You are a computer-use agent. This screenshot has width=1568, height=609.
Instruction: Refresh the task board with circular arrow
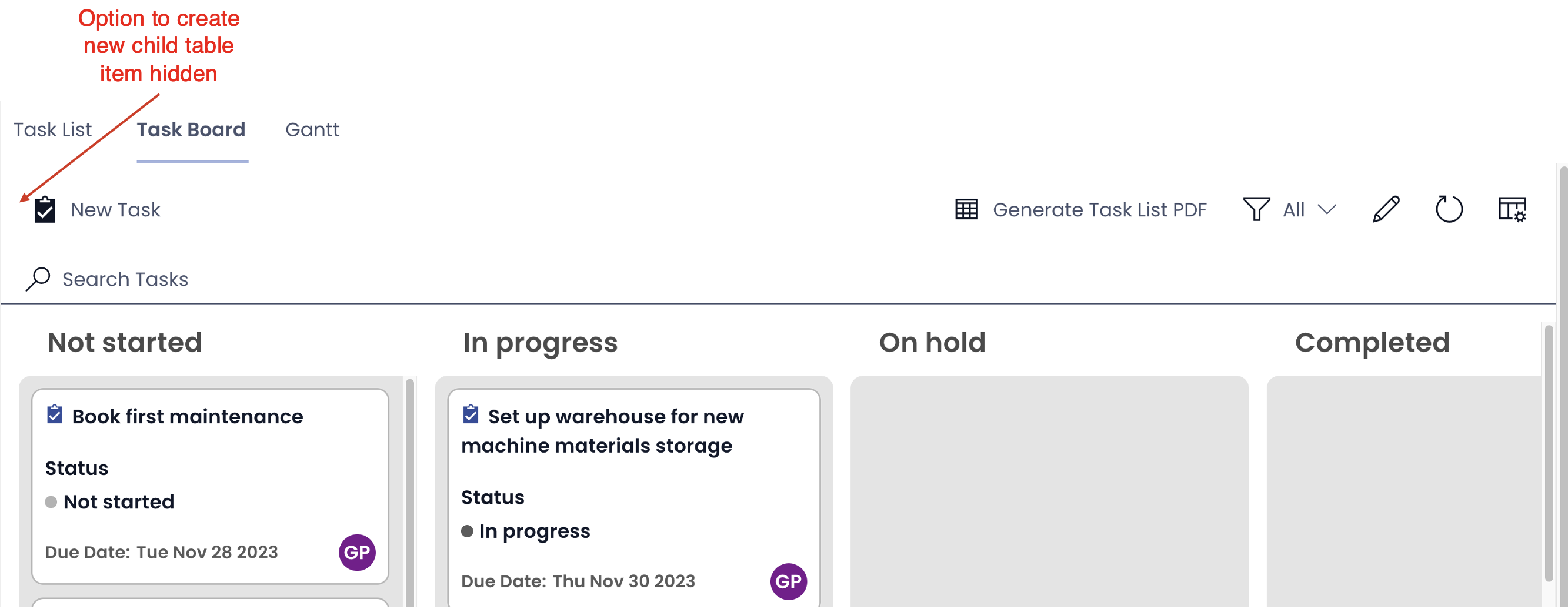(x=1449, y=210)
